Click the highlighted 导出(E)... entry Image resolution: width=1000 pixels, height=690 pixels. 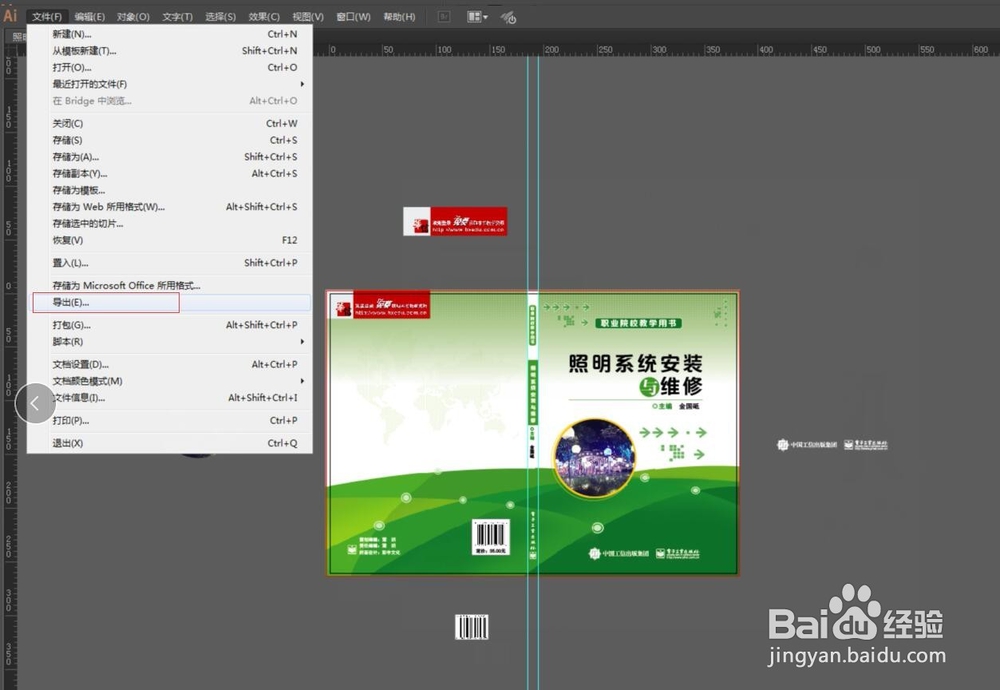point(170,302)
